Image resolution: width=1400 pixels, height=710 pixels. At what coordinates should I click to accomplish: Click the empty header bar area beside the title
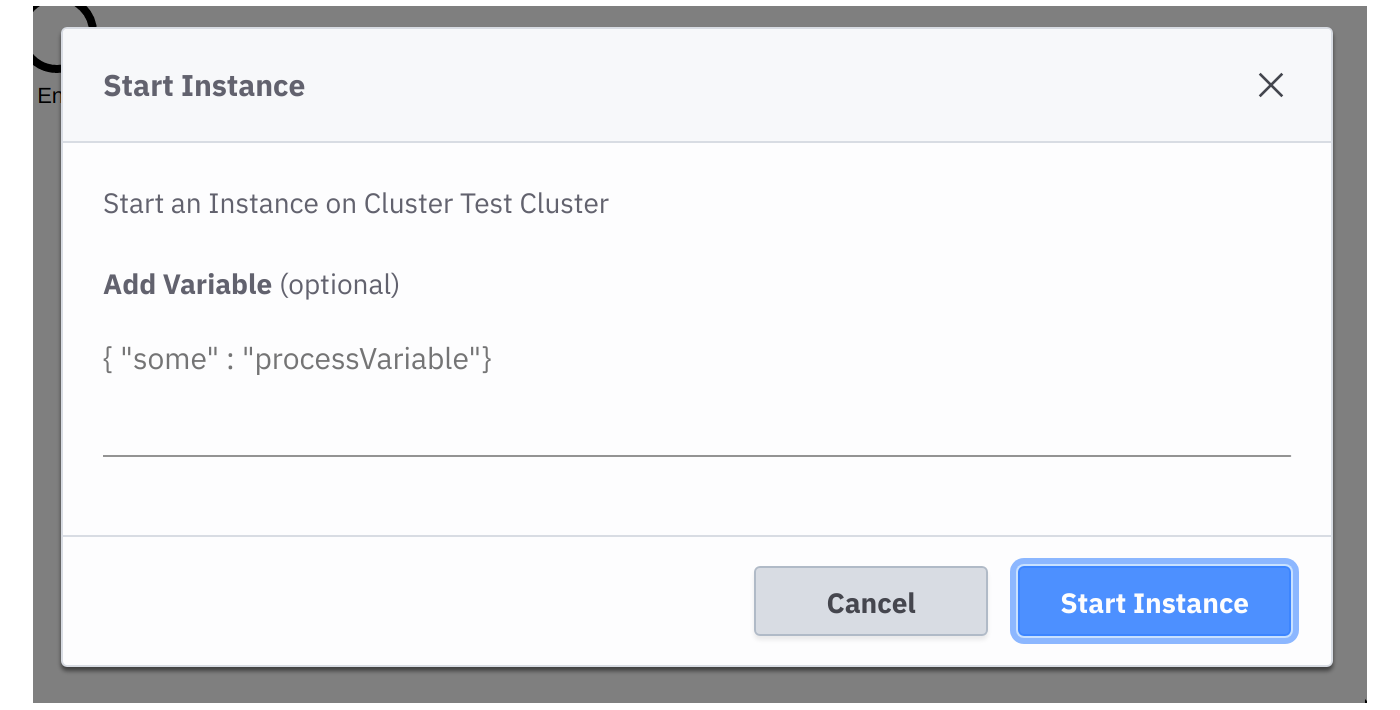780,86
